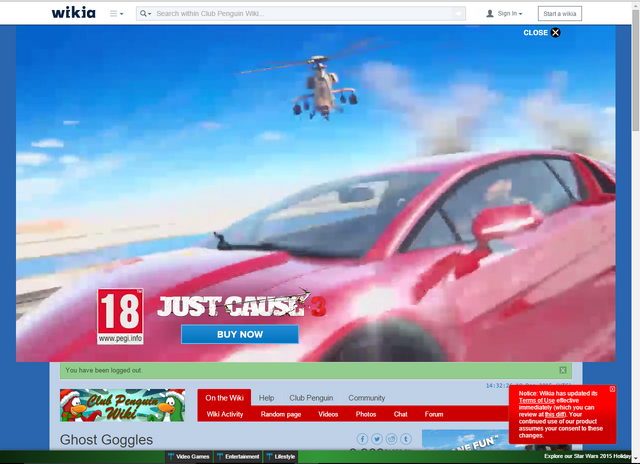Open Lifestyle in footer bar
640x464 pixels.
(281, 457)
